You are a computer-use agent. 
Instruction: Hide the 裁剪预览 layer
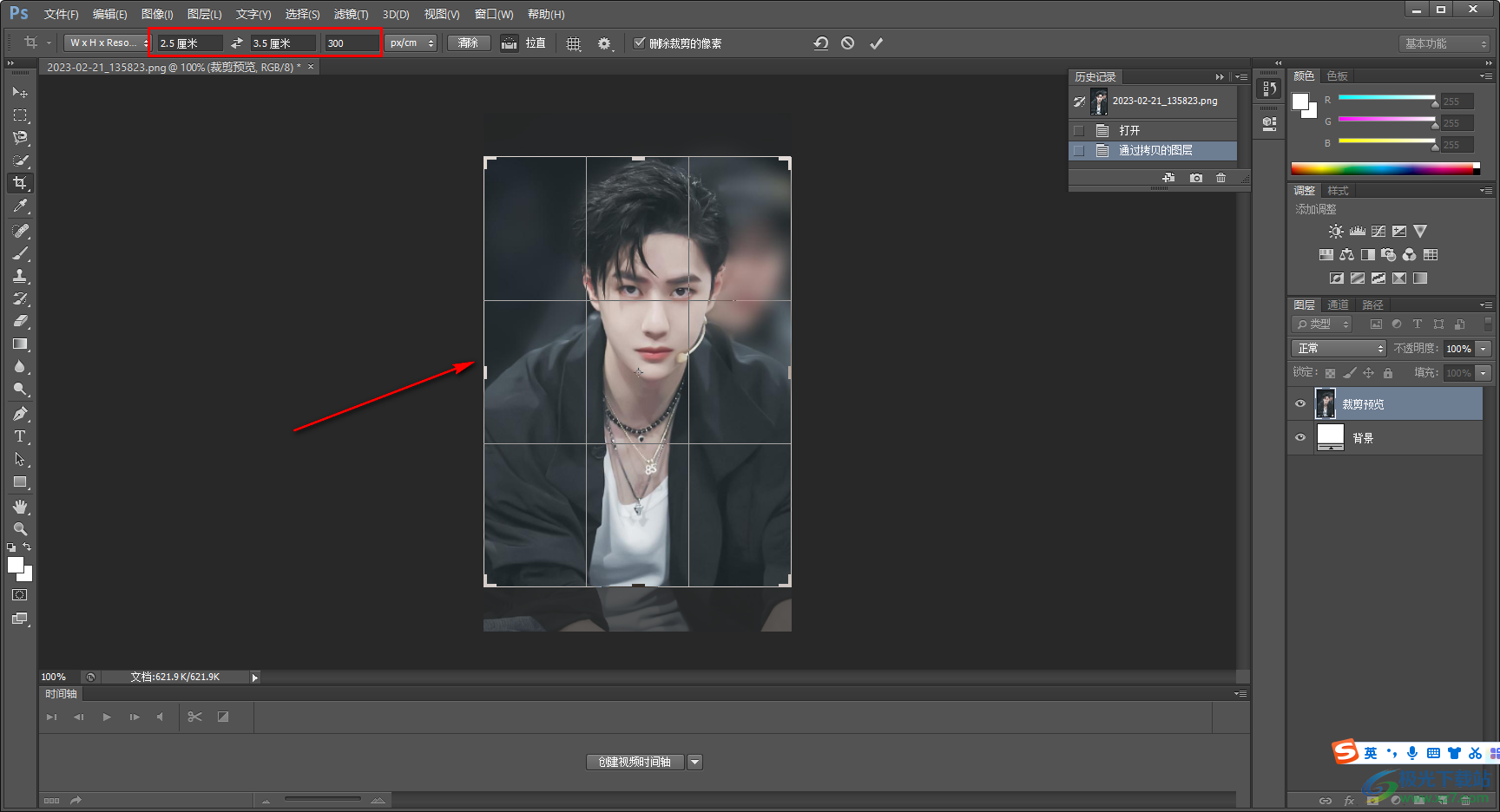click(x=1300, y=404)
